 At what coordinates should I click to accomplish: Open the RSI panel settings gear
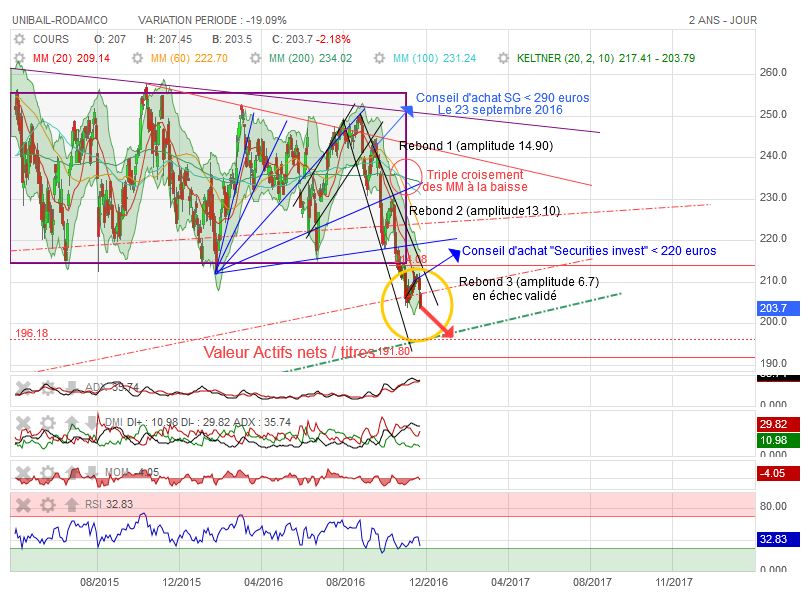pos(48,504)
